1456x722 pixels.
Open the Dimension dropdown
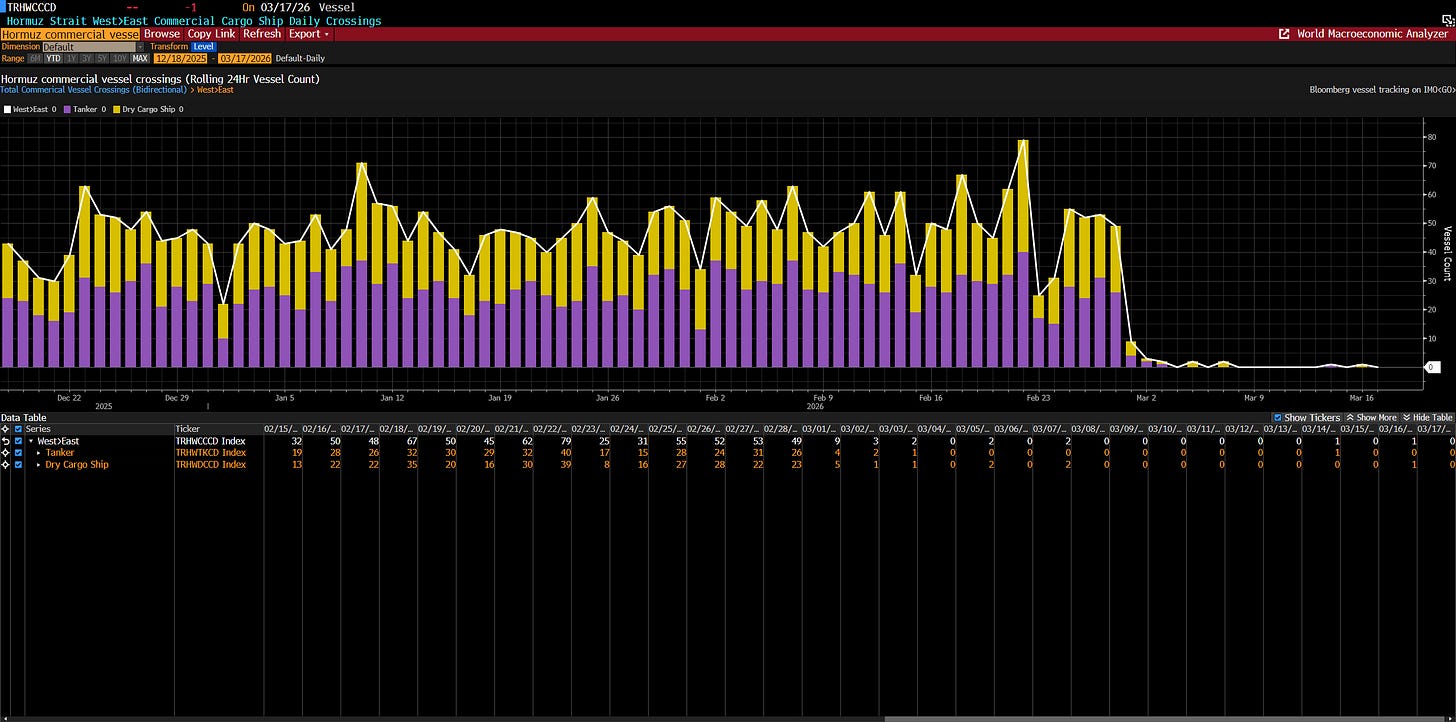93,47
